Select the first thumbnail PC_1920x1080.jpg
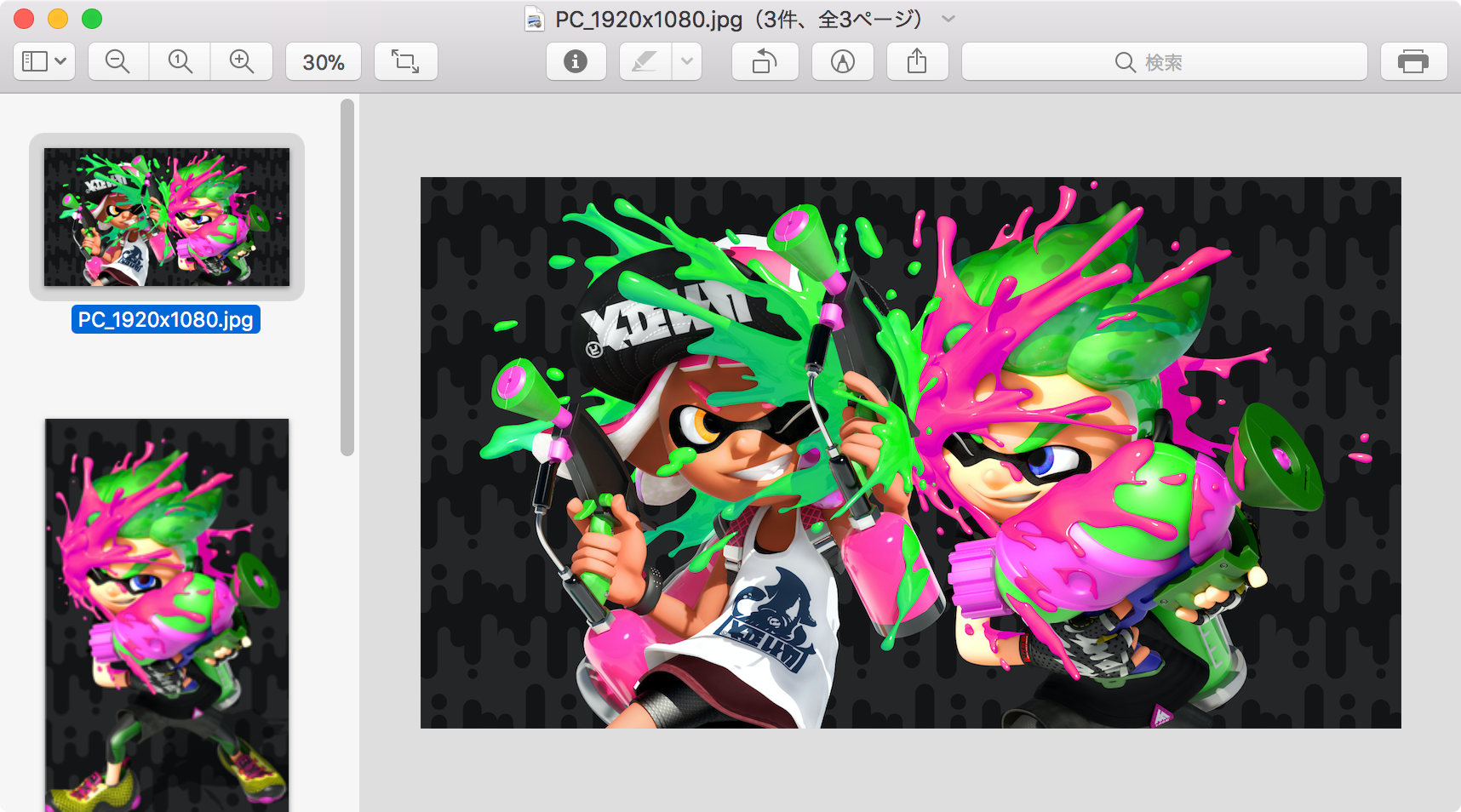 (x=167, y=217)
